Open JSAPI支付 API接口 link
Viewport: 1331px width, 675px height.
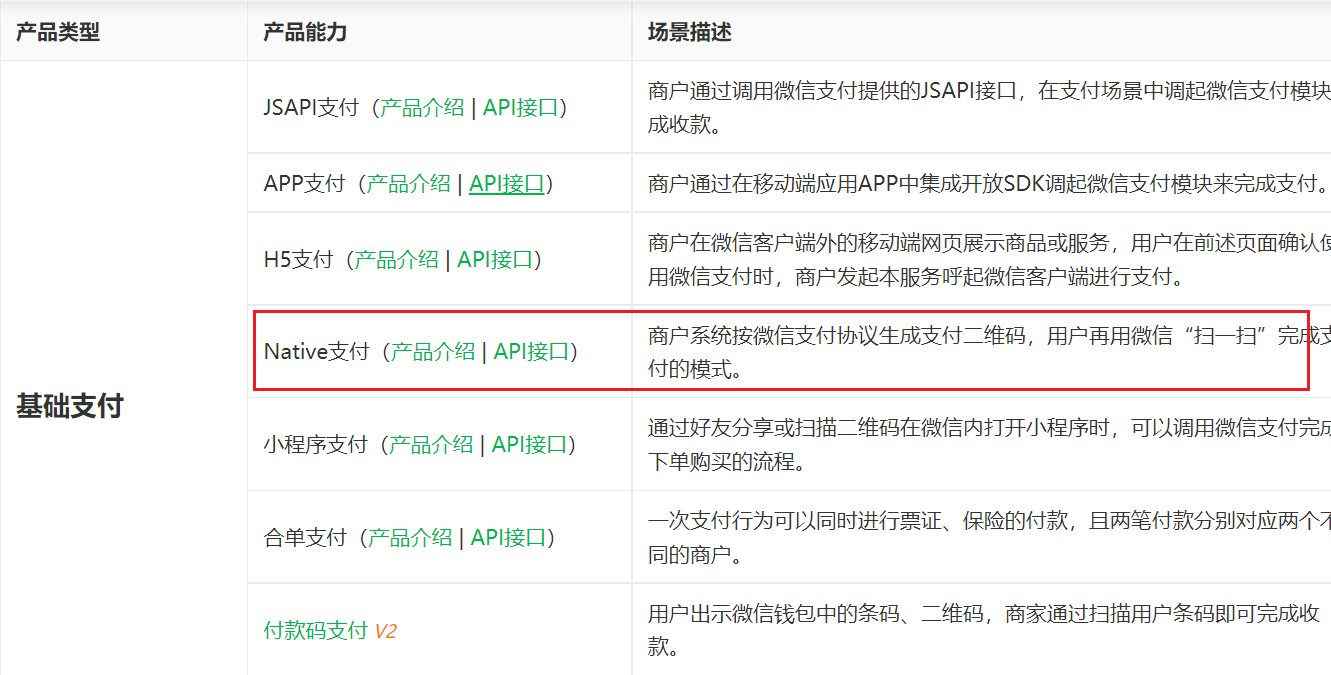click(x=520, y=108)
